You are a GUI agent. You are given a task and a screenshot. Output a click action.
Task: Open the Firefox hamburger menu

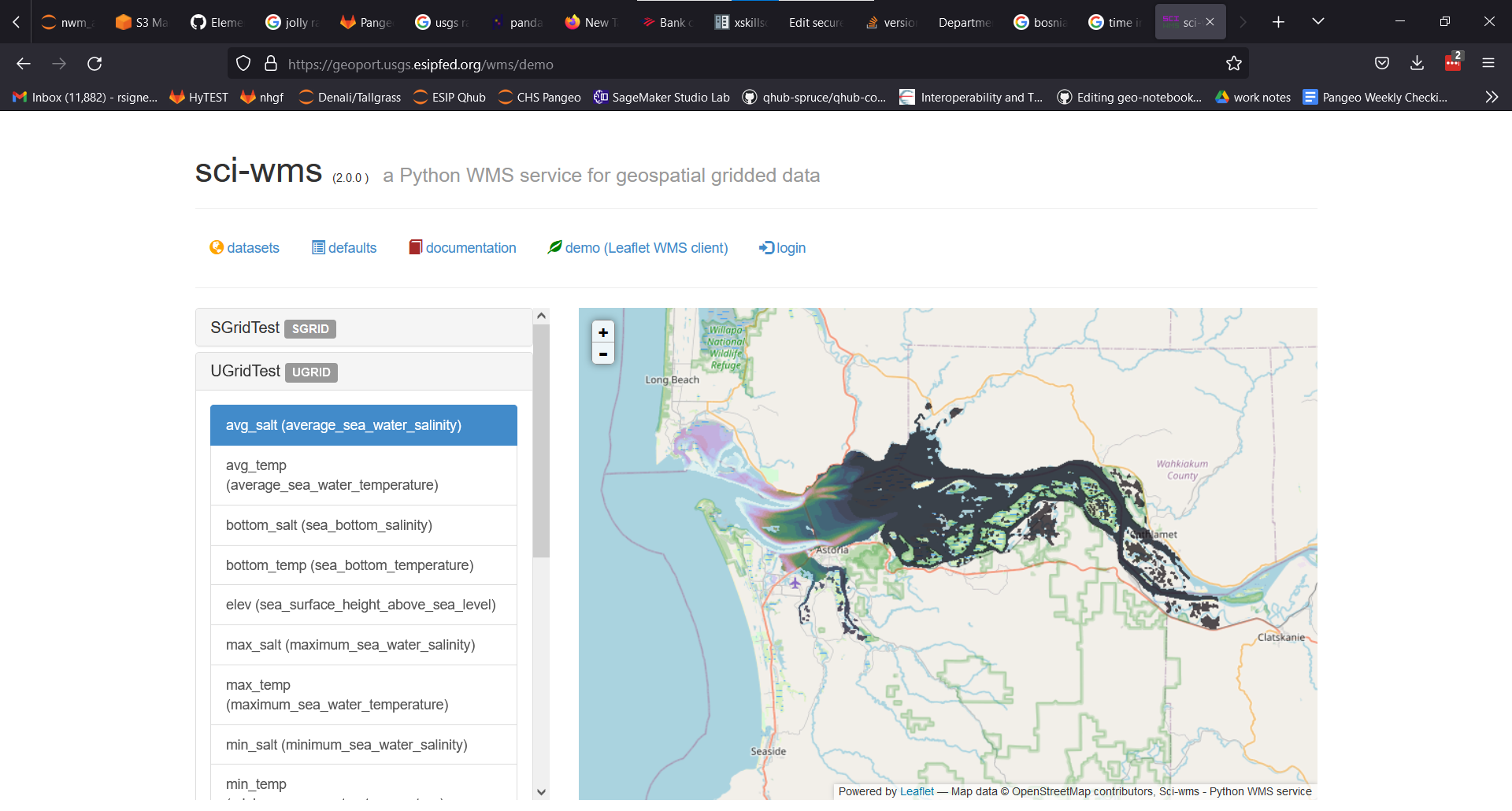point(1489,63)
